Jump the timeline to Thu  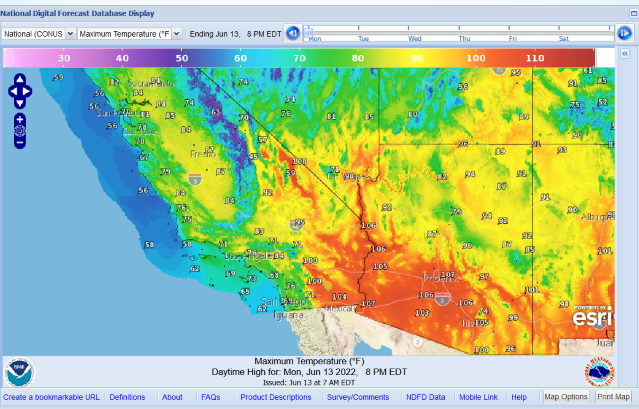464,39
